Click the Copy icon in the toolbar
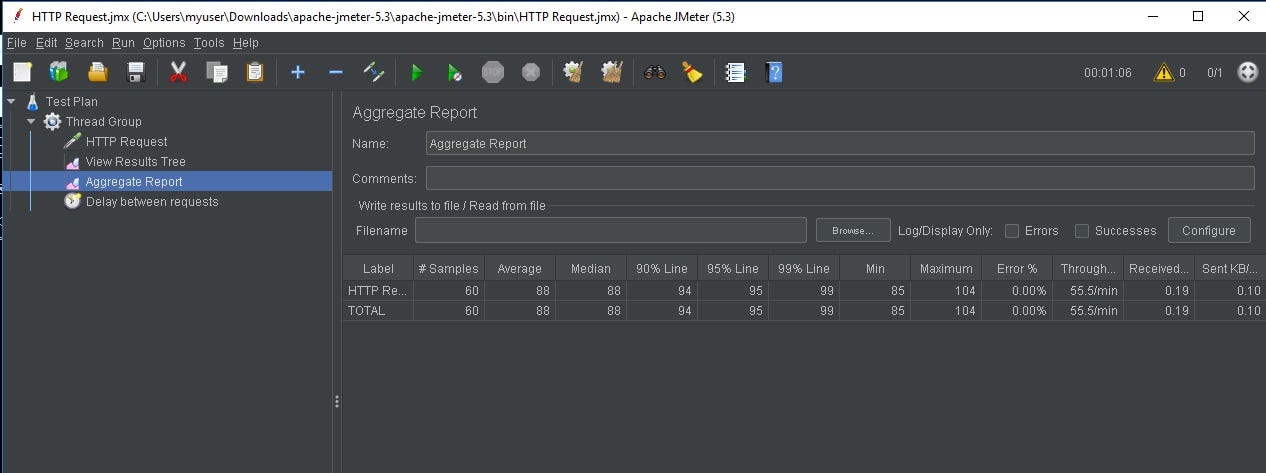 [x=217, y=72]
